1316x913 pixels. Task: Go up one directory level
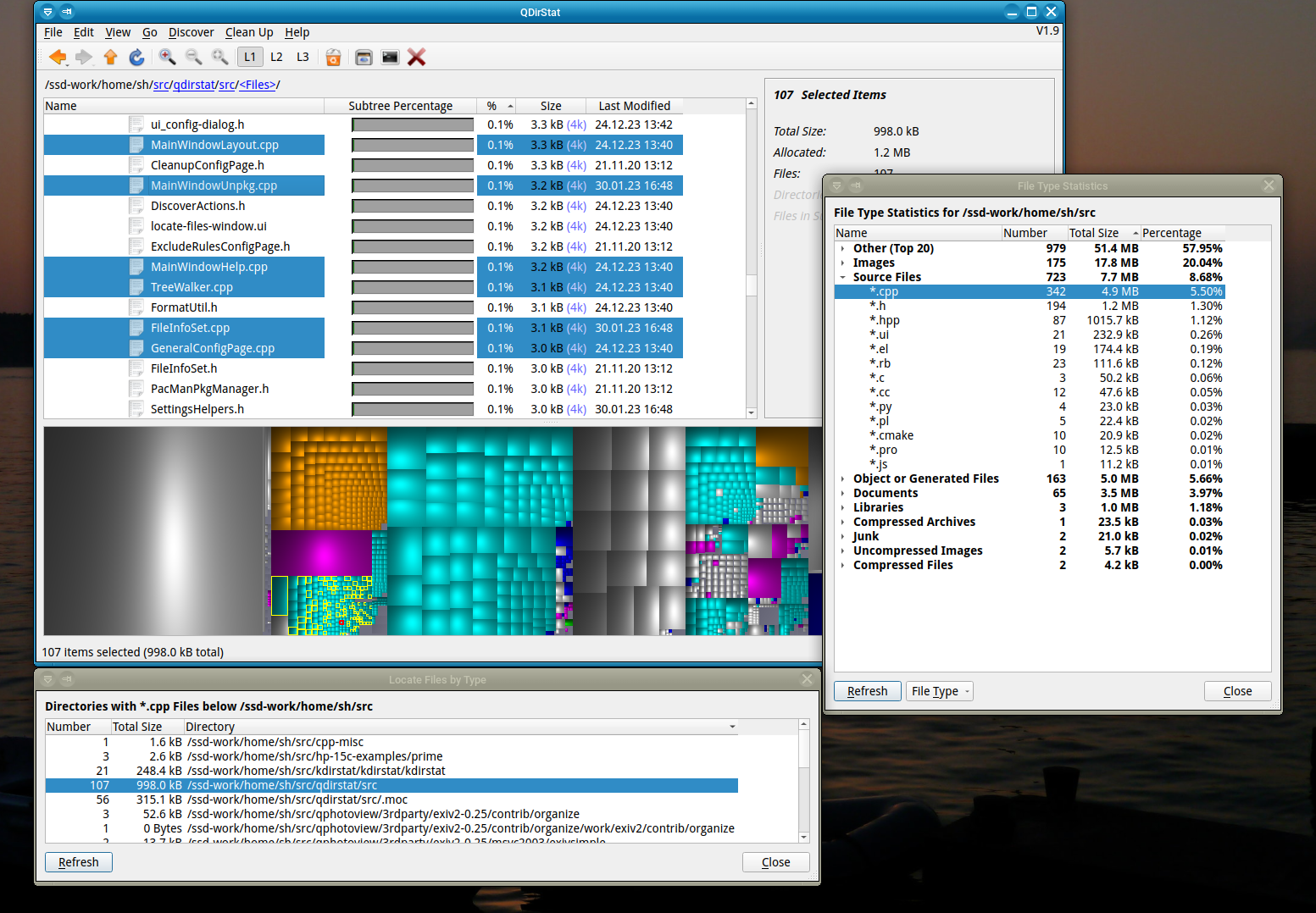[x=110, y=57]
